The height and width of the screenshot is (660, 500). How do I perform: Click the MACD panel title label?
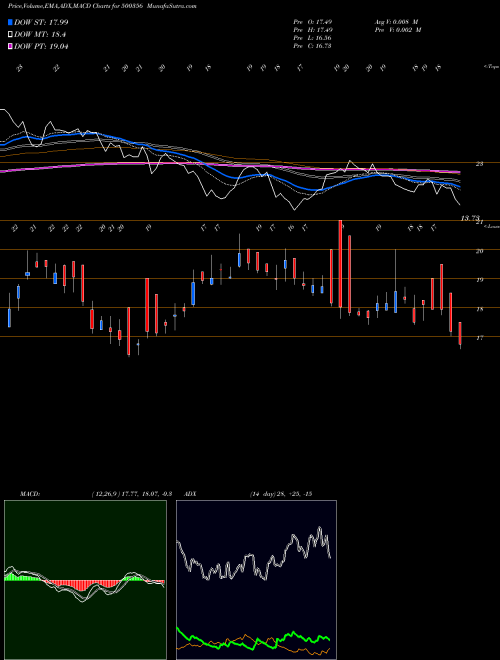(x=29, y=494)
